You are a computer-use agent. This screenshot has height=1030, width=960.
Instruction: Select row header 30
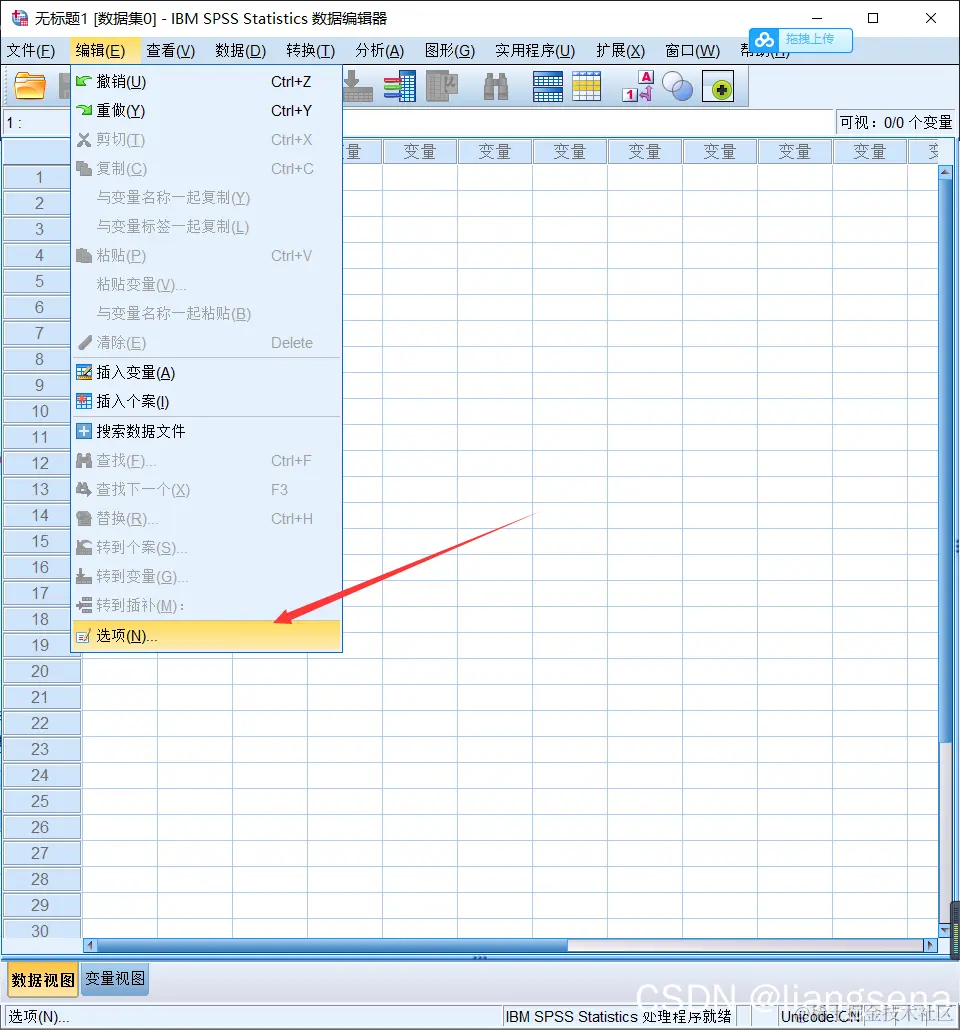(x=42, y=930)
